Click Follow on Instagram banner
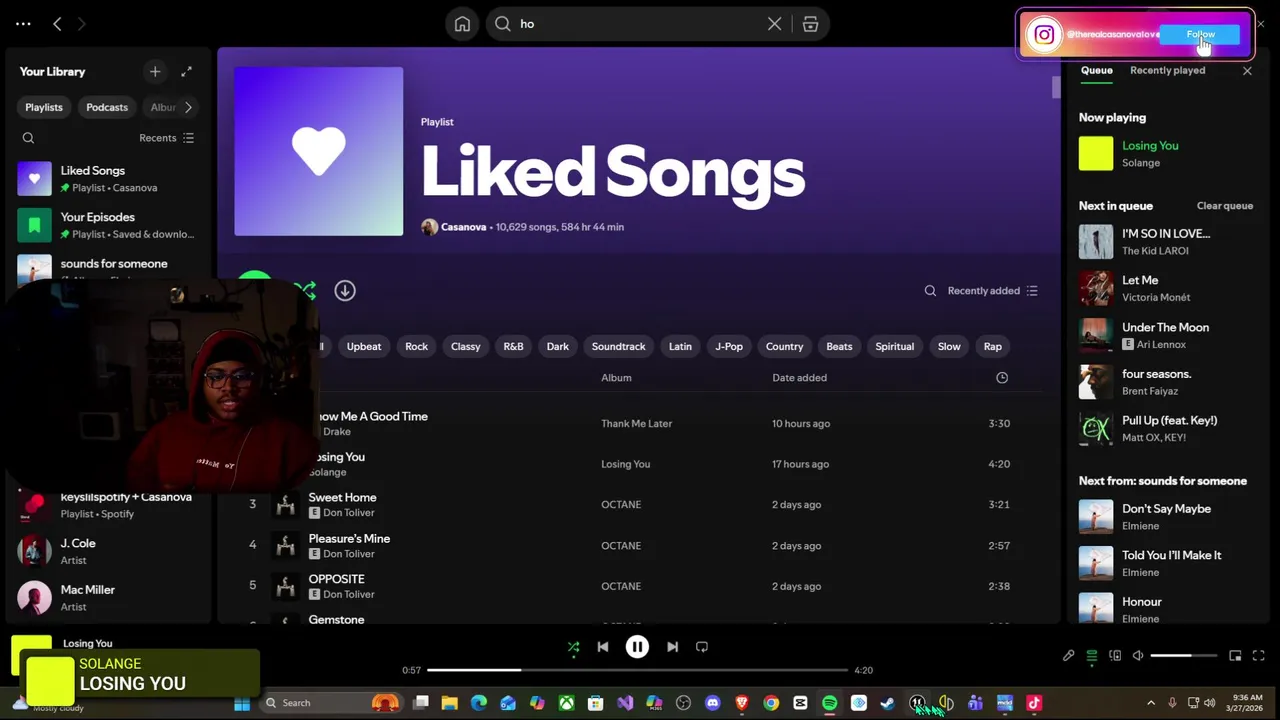Image resolution: width=1280 pixels, height=720 pixels. (x=1200, y=34)
